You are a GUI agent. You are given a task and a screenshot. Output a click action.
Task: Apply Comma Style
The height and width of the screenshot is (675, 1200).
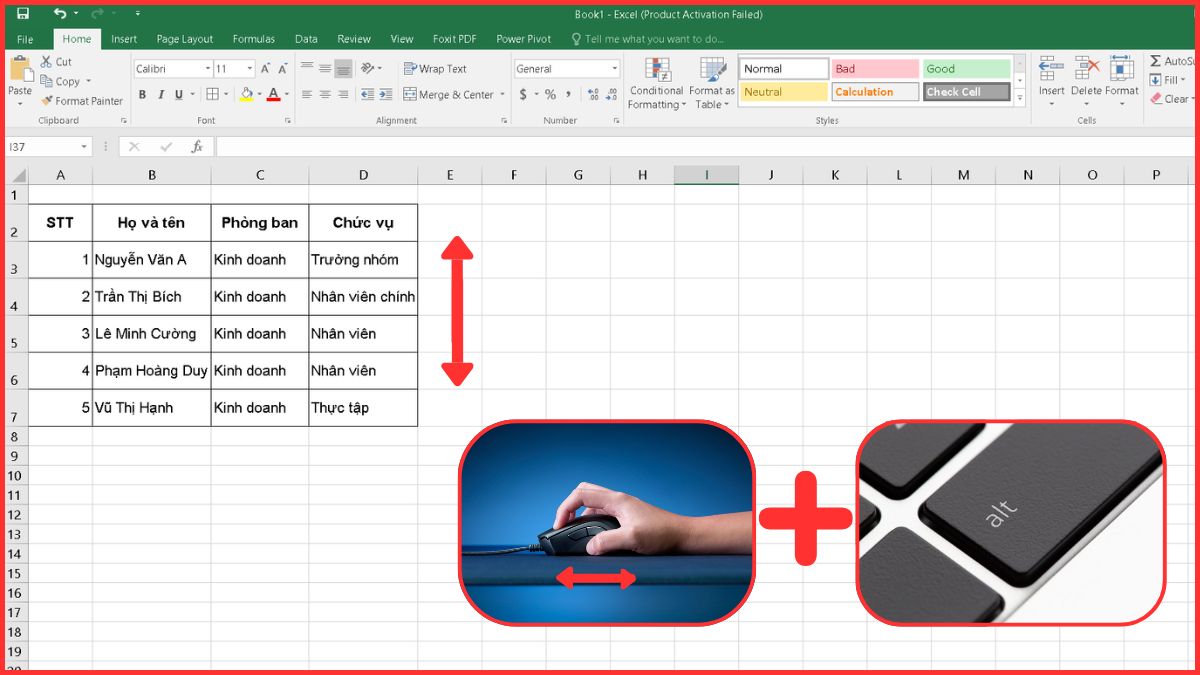coord(569,95)
